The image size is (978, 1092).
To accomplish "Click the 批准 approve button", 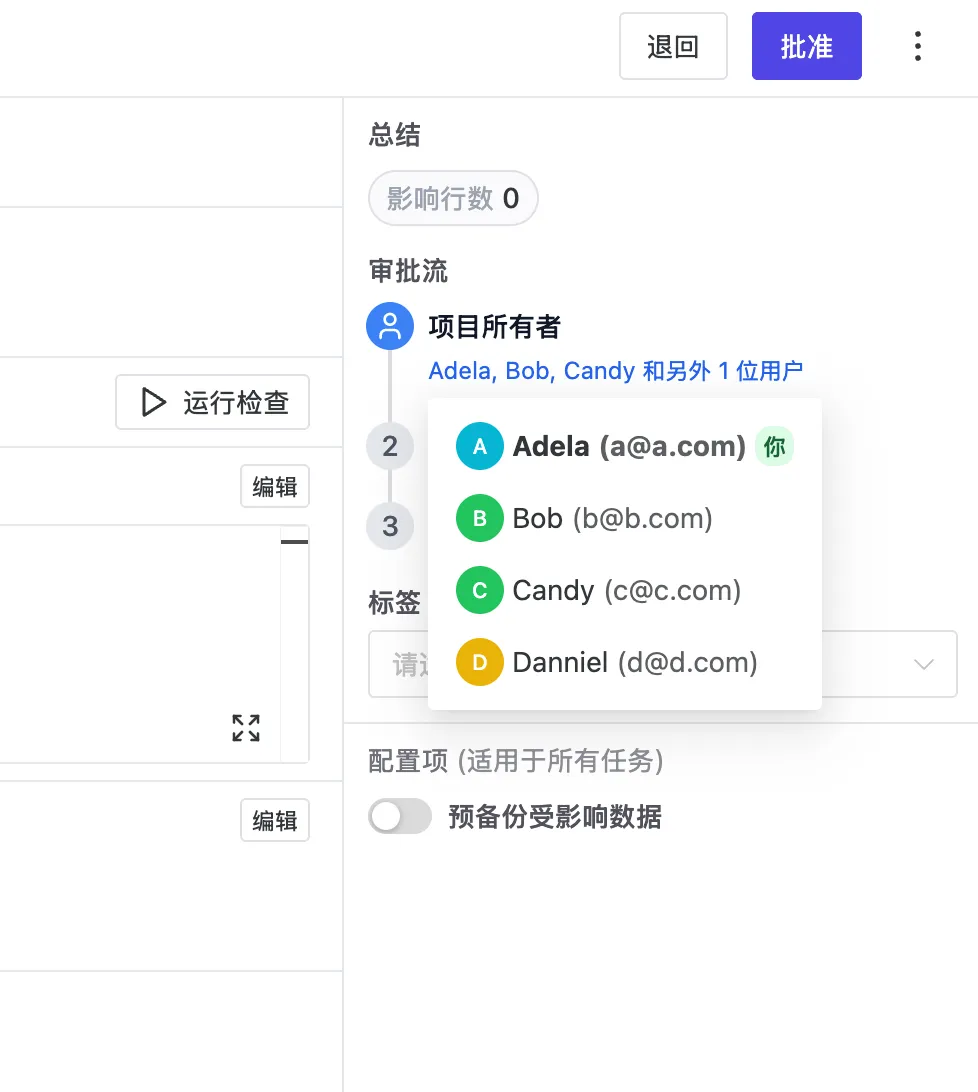I will [x=806, y=46].
